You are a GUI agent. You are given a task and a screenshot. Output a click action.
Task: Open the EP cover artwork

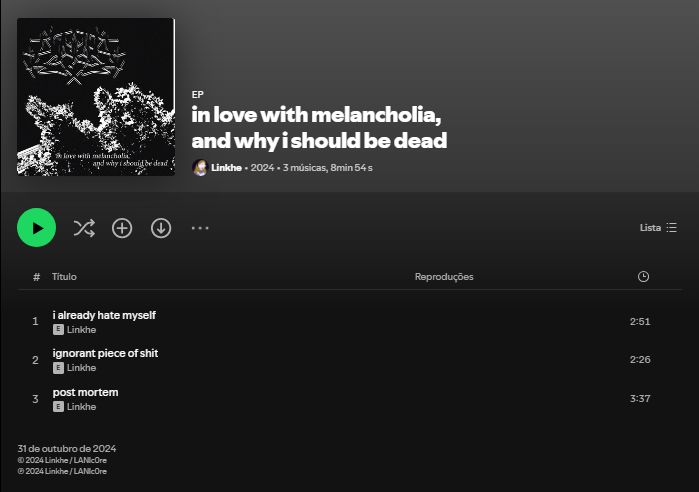pos(96,97)
